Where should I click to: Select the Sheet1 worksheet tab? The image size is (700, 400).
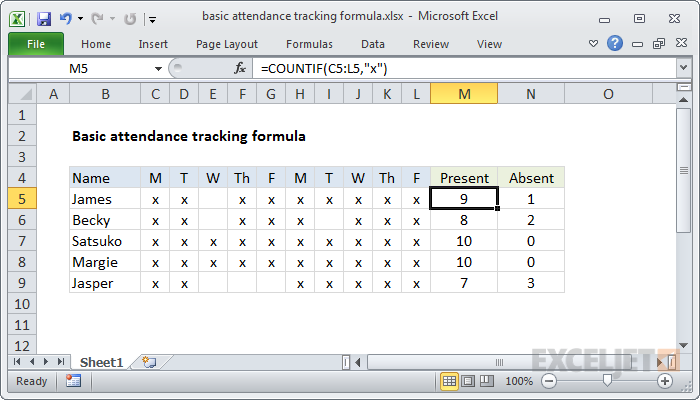click(x=101, y=361)
